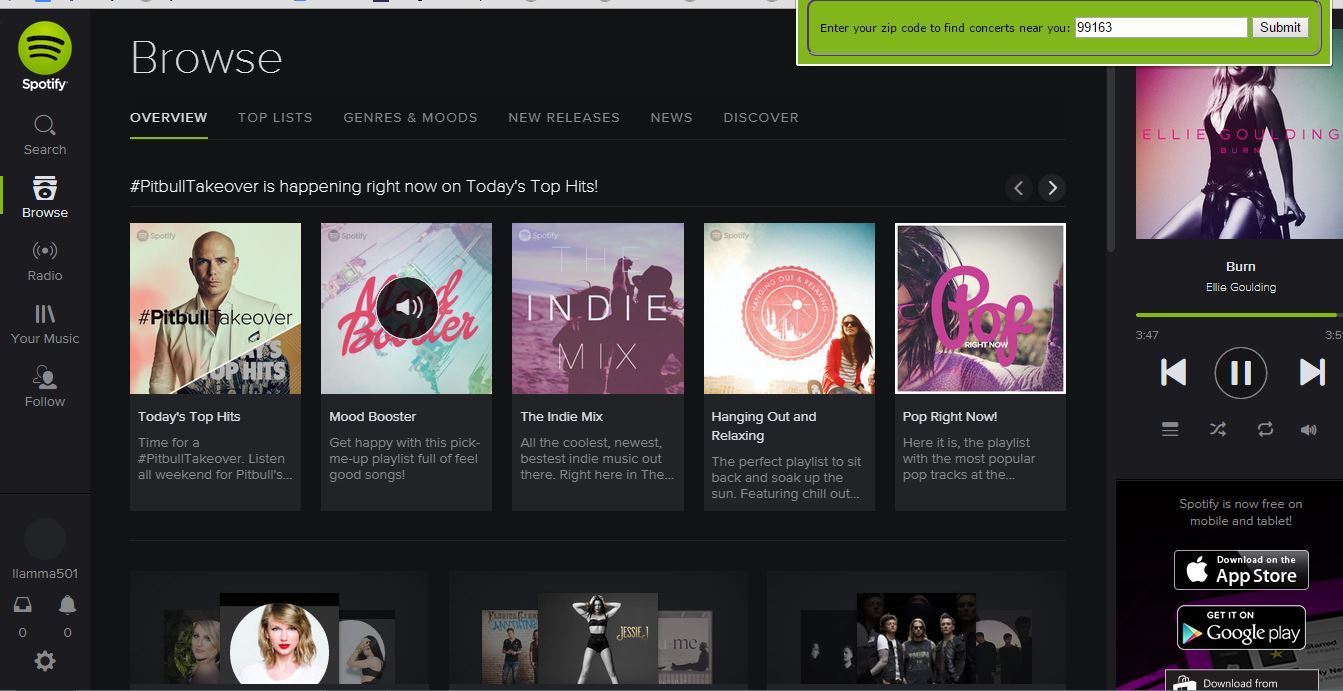
Task: Open The Indie Mix playlist cover
Action: click(x=598, y=308)
